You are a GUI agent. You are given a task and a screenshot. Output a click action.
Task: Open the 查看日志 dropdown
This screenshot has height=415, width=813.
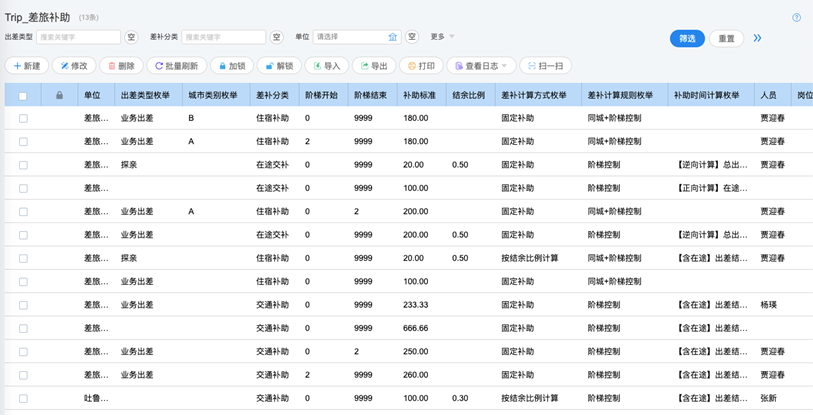click(x=481, y=66)
